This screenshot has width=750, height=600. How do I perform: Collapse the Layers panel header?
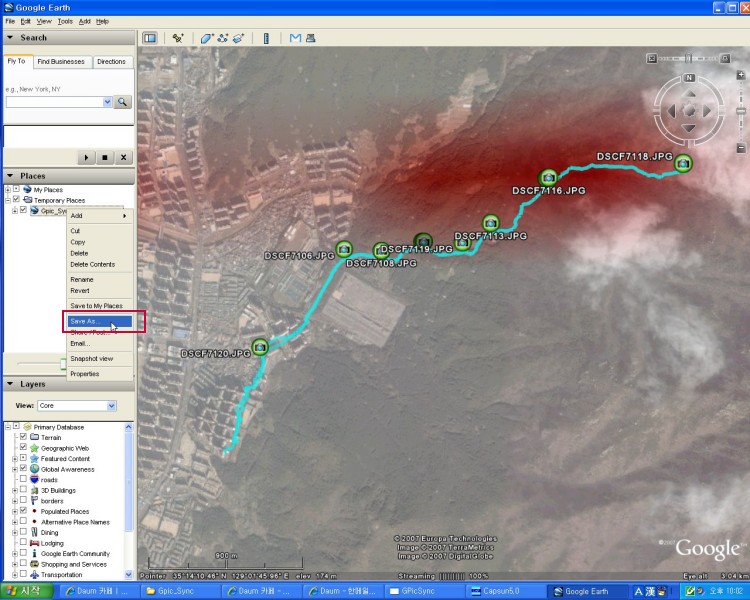tap(69, 384)
